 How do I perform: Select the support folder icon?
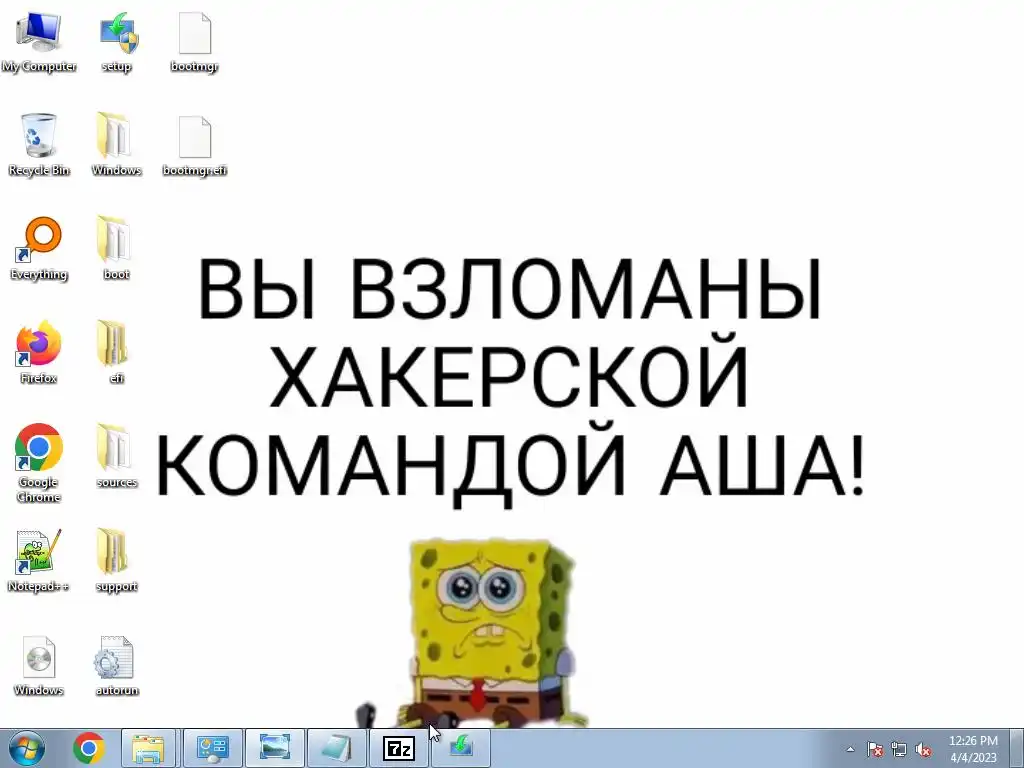click(117, 560)
